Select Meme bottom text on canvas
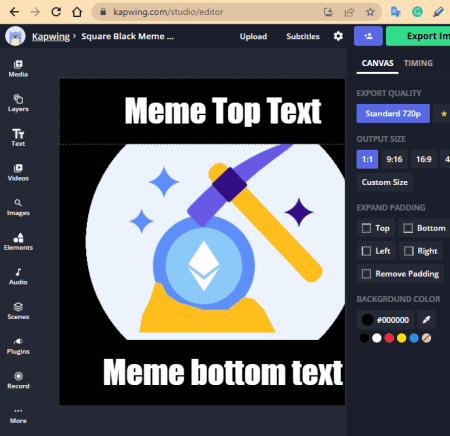 (x=223, y=372)
